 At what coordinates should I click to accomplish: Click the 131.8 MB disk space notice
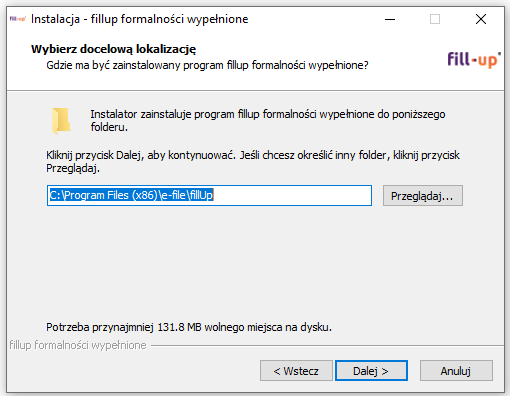coord(189,327)
